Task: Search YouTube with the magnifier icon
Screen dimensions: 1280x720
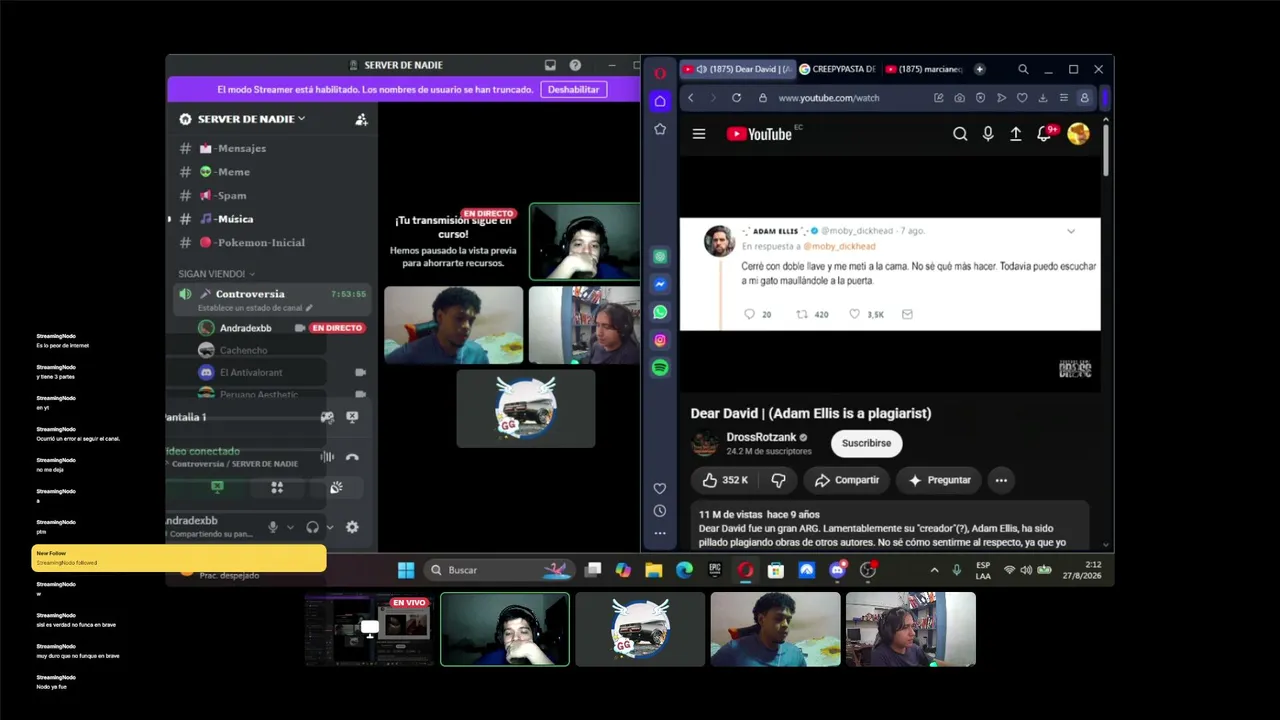Action: 960,134
